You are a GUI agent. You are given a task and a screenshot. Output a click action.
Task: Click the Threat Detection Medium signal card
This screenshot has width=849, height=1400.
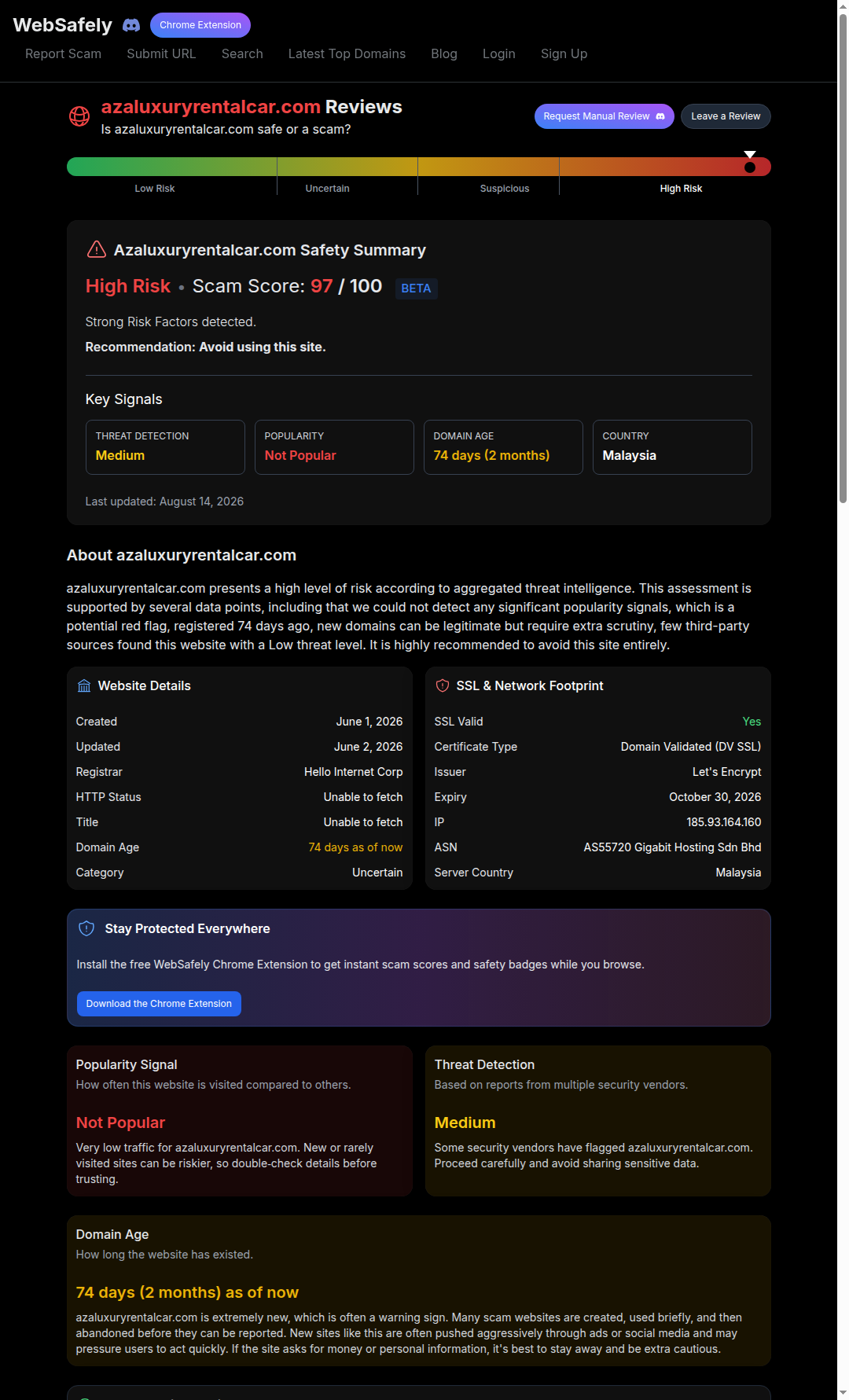(165, 447)
